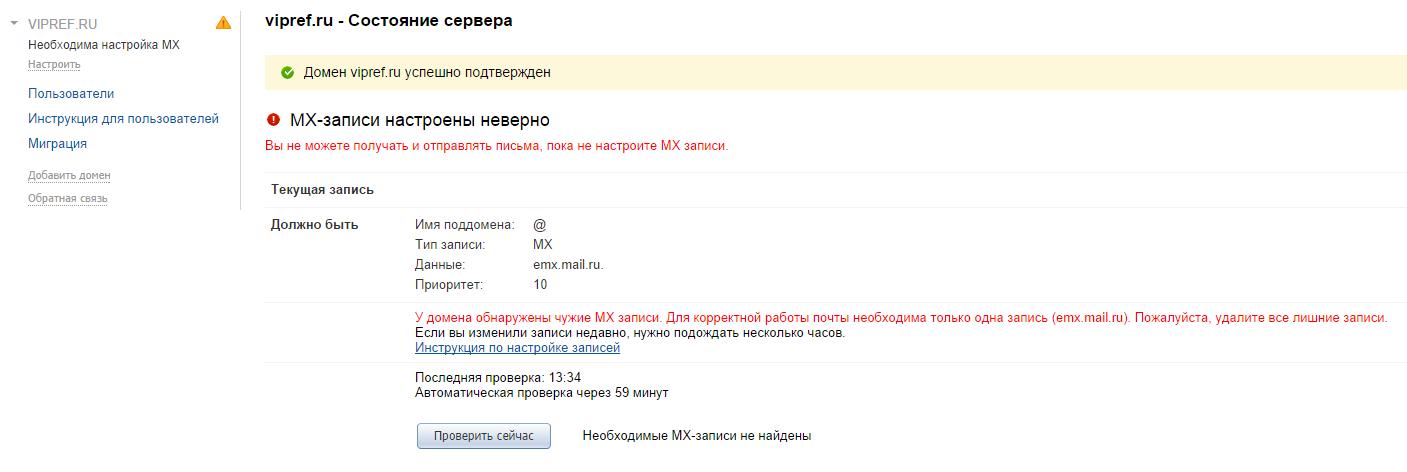Open the Настроить link
This screenshot has height=472, width=1407.
pyautogui.click(x=54, y=64)
